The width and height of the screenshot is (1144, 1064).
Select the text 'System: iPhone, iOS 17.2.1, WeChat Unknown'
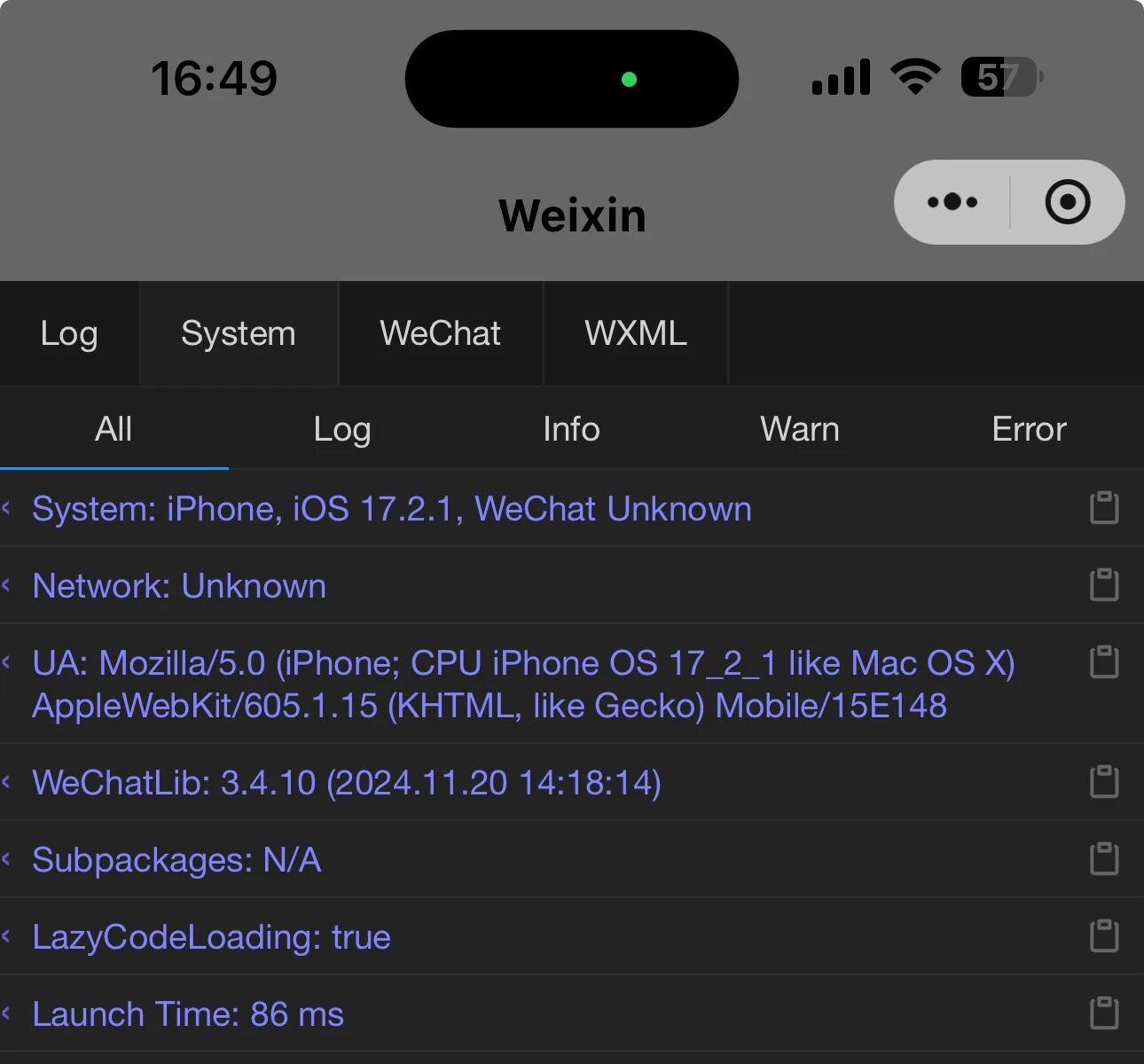392,509
